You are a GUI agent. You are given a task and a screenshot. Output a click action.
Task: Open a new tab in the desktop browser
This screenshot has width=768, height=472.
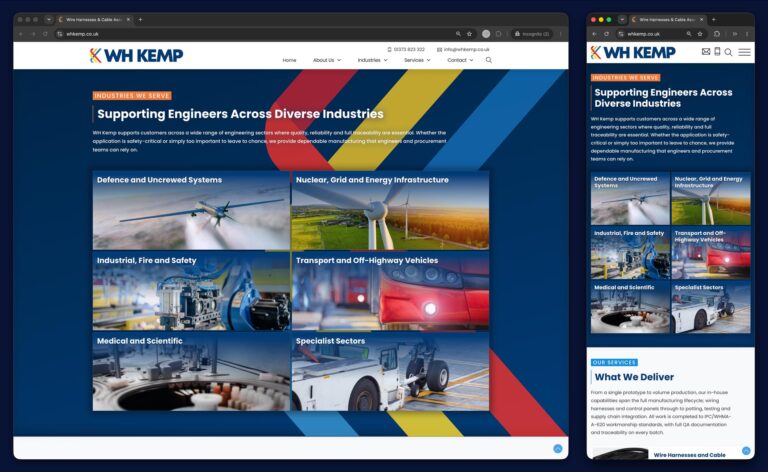140,20
